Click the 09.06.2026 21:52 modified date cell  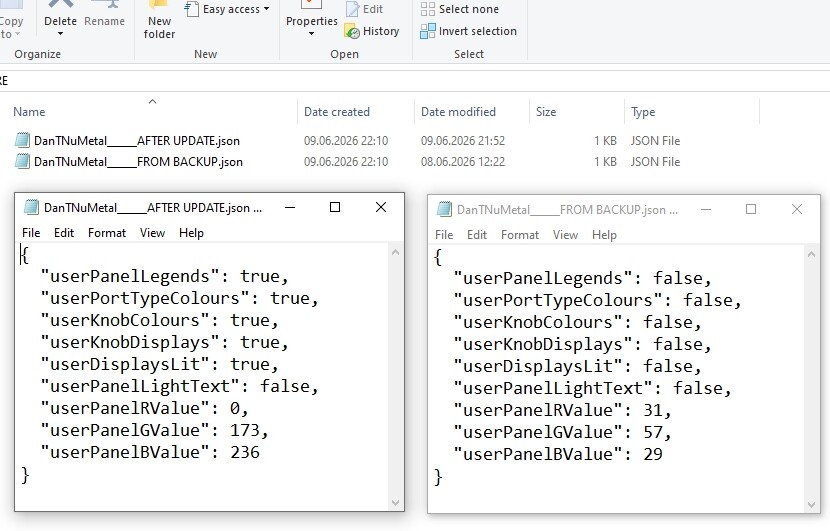463,141
